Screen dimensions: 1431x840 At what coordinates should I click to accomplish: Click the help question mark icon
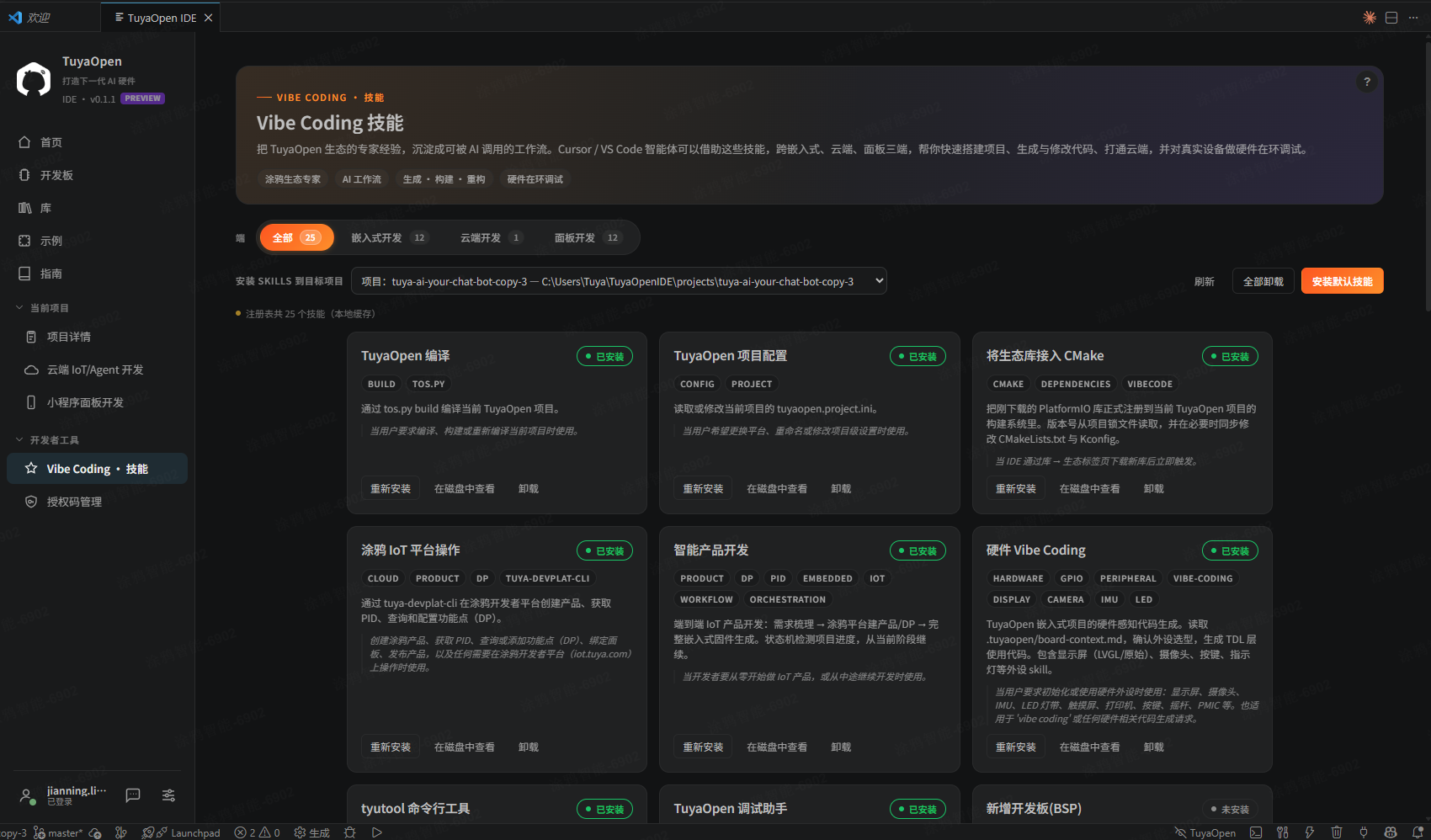1367,82
